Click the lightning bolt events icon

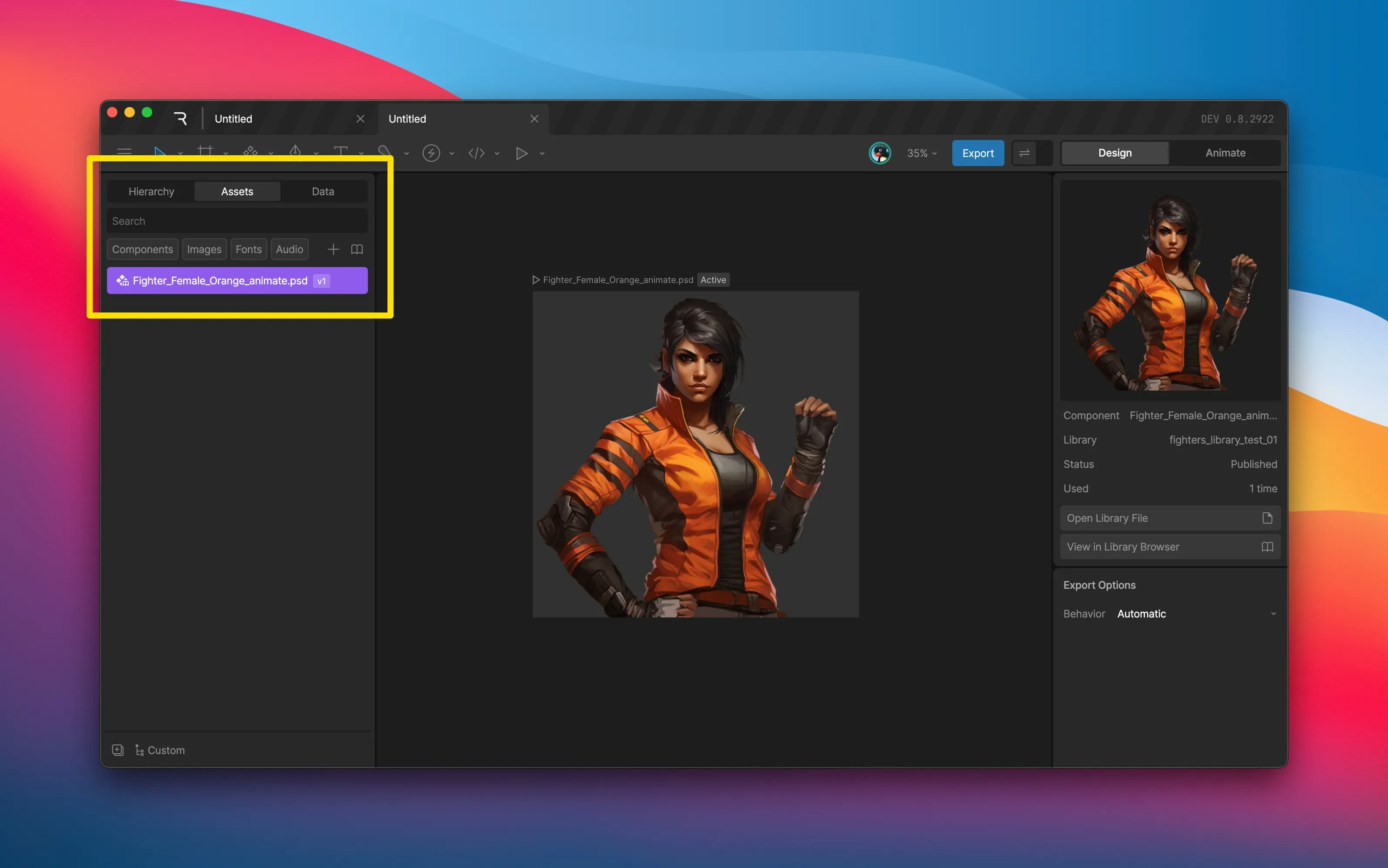click(x=431, y=153)
